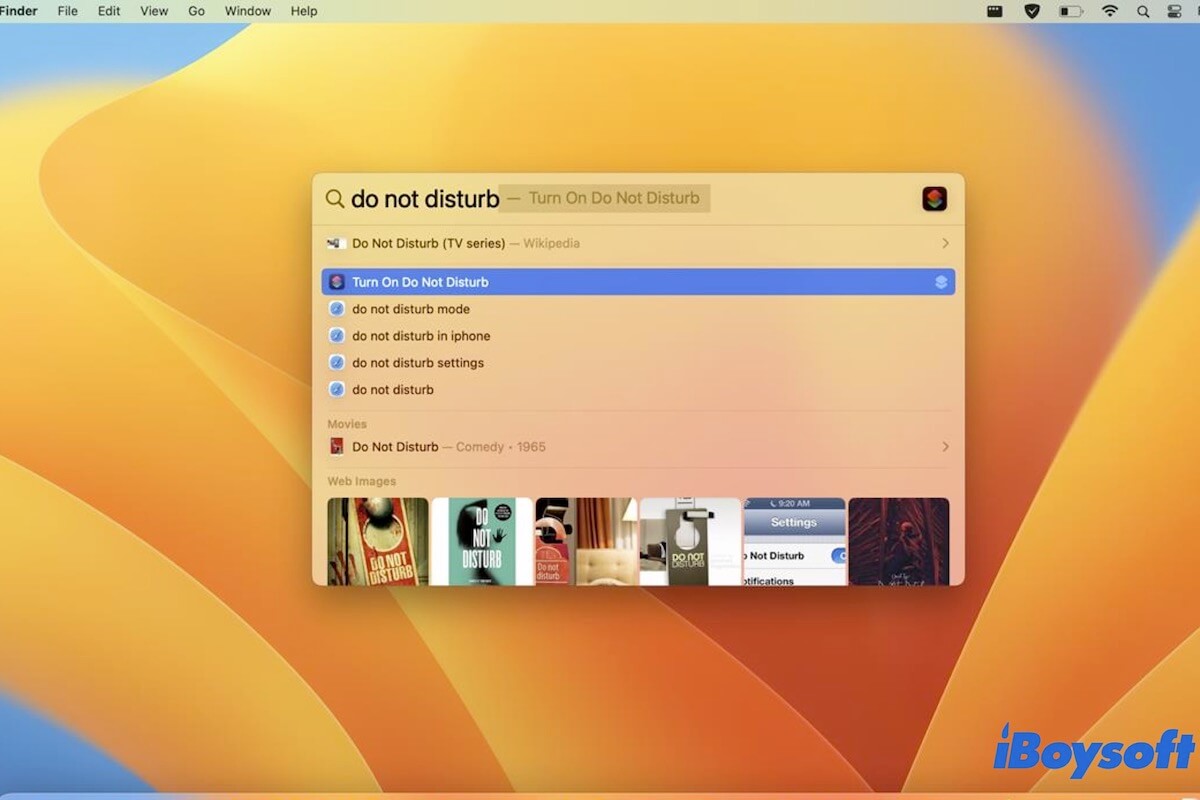Click the Spotlight search field text
The width and height of the screenshot is (1200, 800).
425,199
